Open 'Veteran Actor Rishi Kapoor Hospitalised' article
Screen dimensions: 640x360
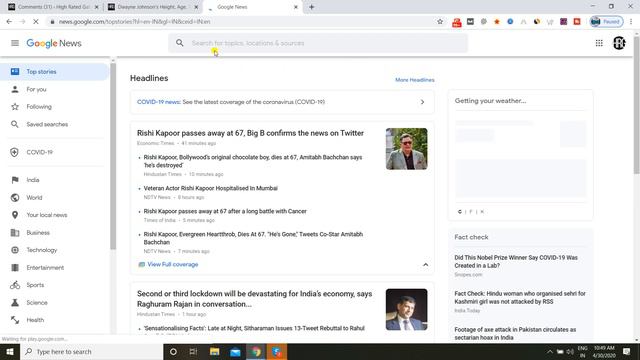(x=211, y=188)
